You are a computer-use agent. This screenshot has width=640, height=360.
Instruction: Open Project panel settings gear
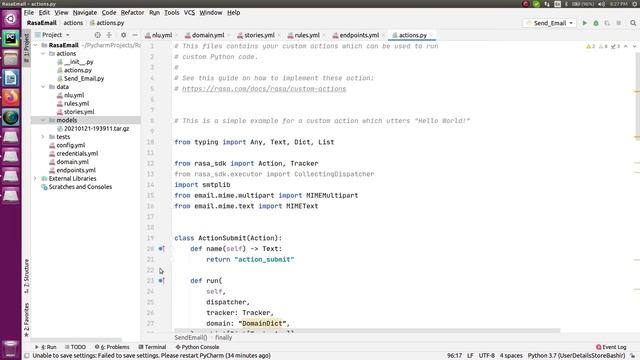(x=123, y=35)
